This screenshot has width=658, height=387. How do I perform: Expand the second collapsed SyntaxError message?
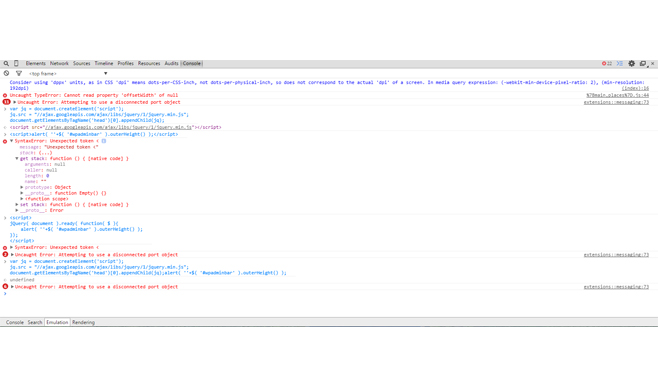click(12, 247)
